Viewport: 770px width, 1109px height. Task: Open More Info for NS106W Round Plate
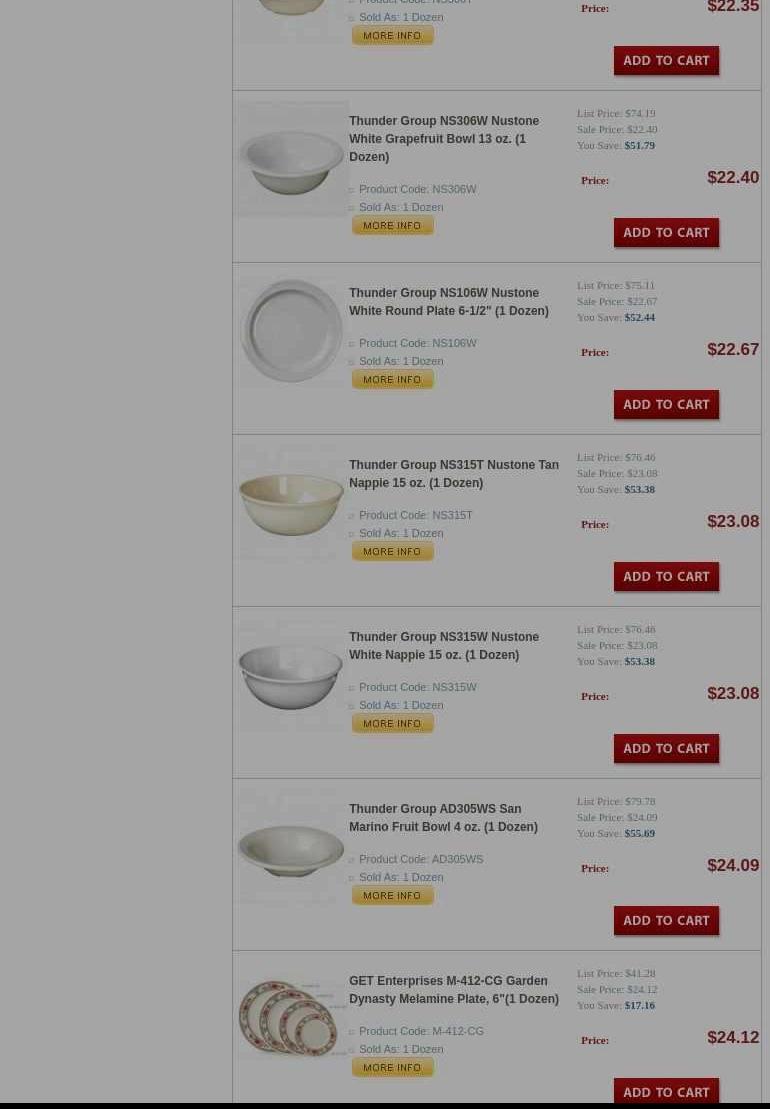(x=392, y=380)
